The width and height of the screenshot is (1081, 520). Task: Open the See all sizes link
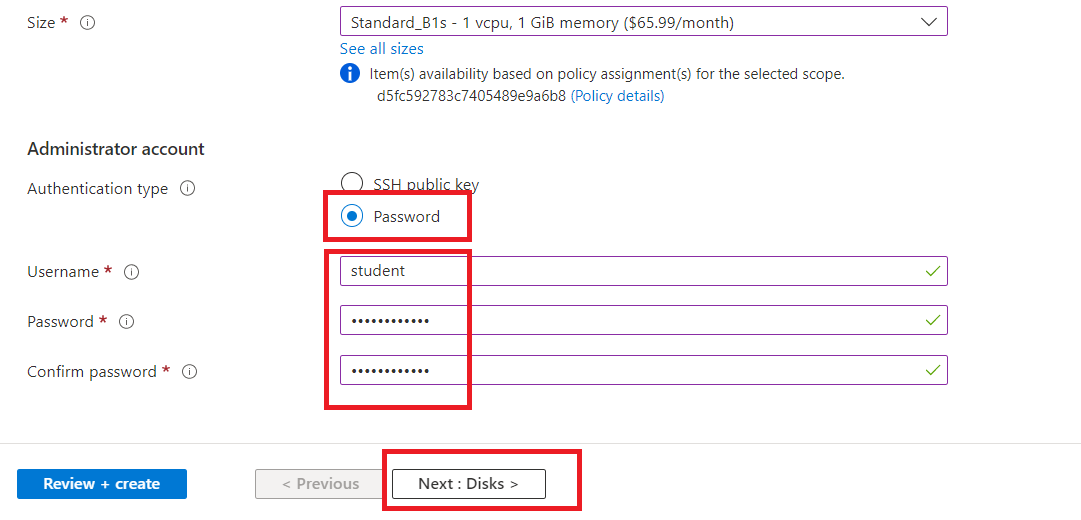(381, 49)
